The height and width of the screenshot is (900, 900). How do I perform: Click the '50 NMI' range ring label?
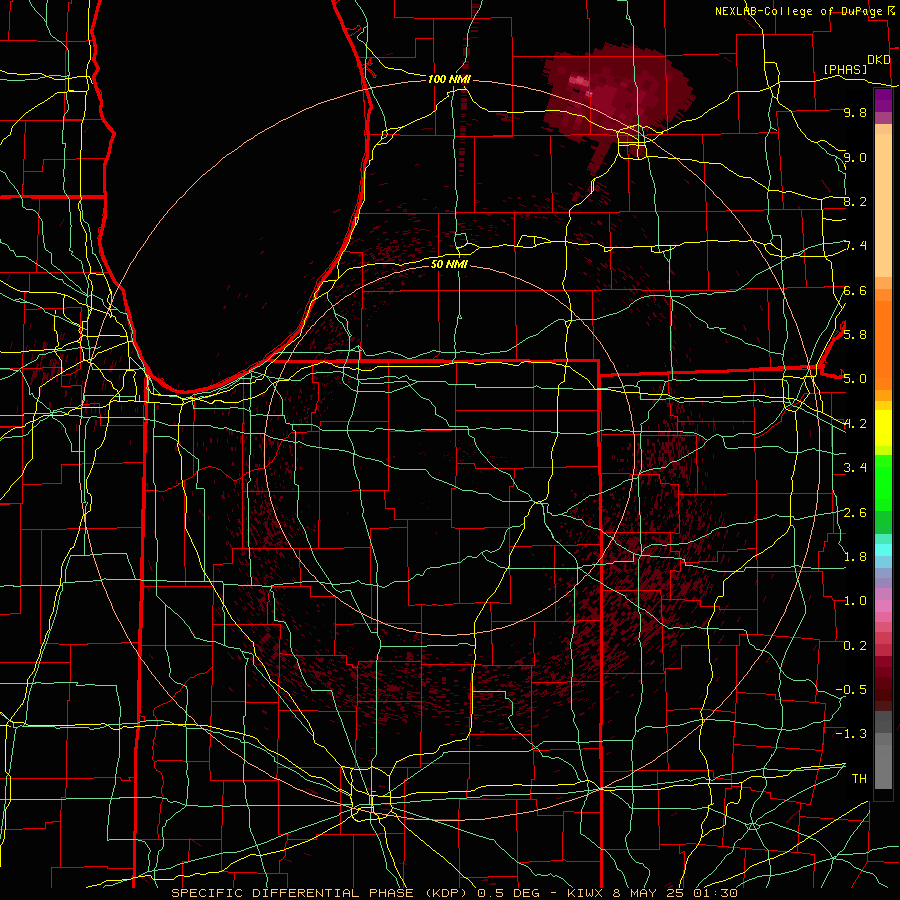point(449,264)
